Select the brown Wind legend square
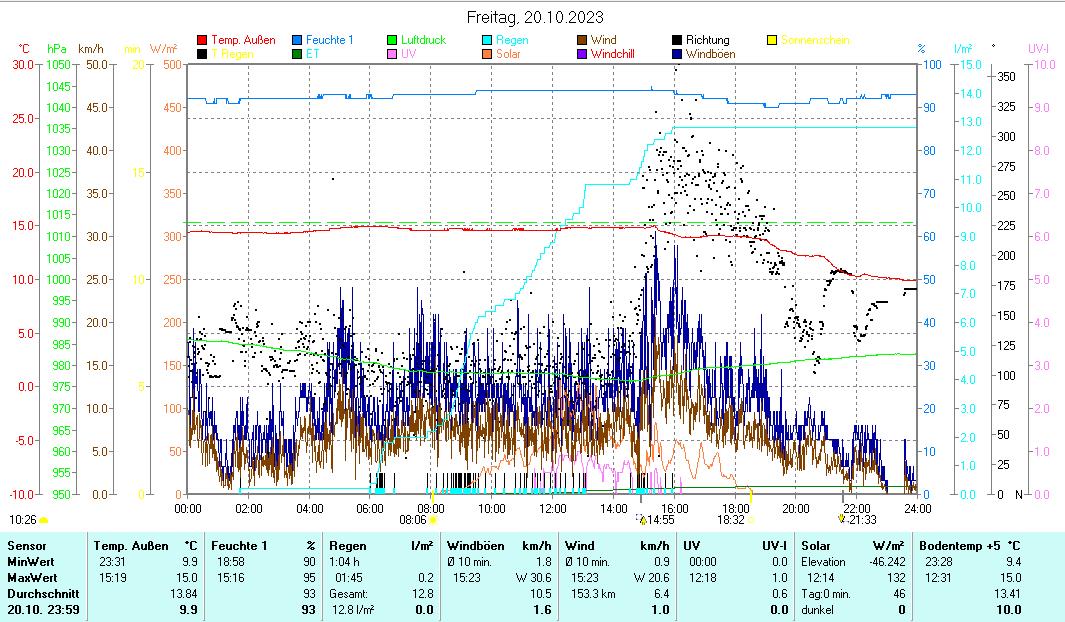The width and height of the screenshot is (1065, 622). 582,41
